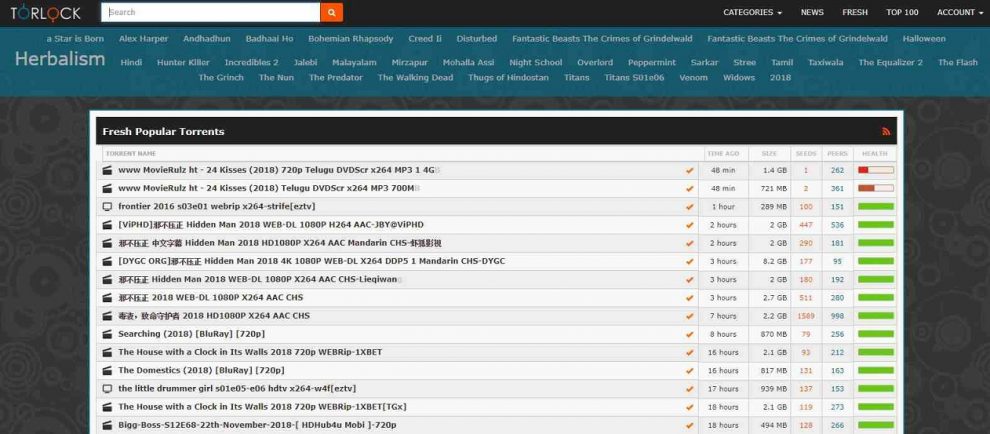Click the Torlock logo
The width and height of the screenshot is (990, 434).
click(47, 13)
